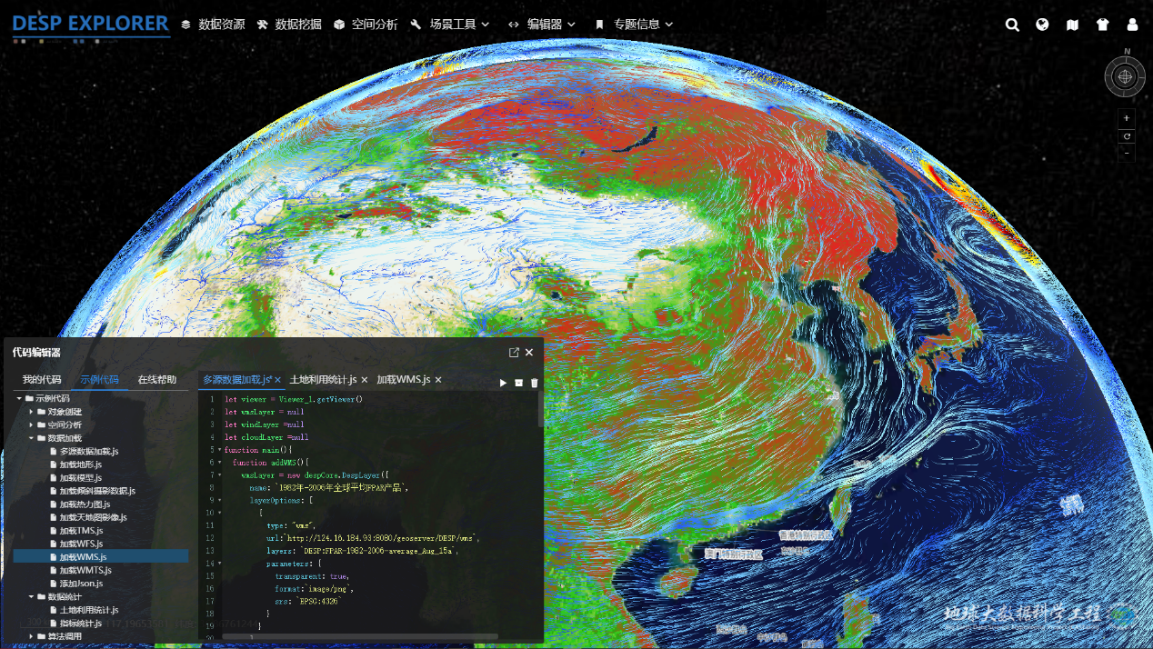
Task: Click the code editor horizontal scrollbar
Action: 360,636
